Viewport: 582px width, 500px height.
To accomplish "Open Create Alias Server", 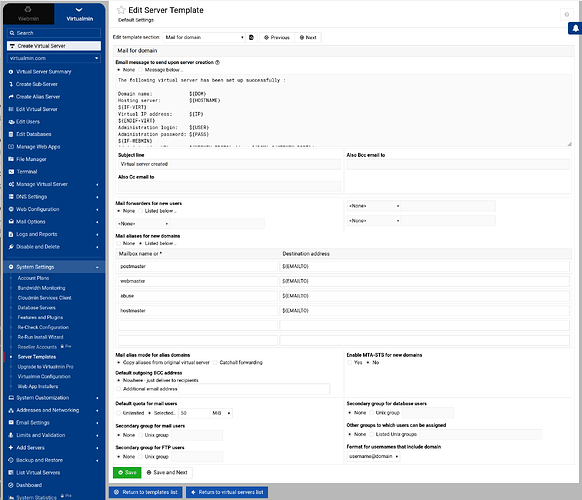I will (38, 97).
